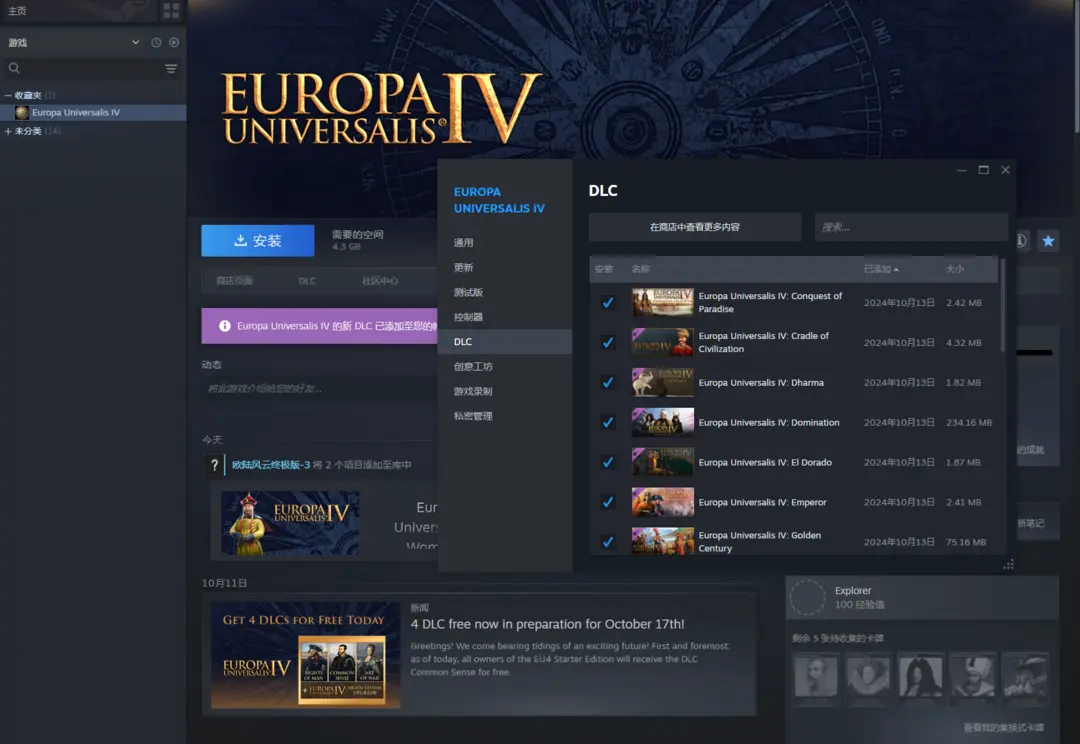Screen dimensions: 1080x744
Task: Click the main page vertical scrollbar
Action: point(1077,67)
